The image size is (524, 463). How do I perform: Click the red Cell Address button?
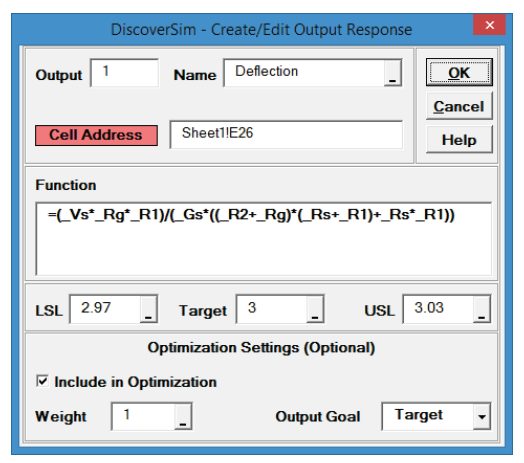pyautogui.click(x=96, y=135)
